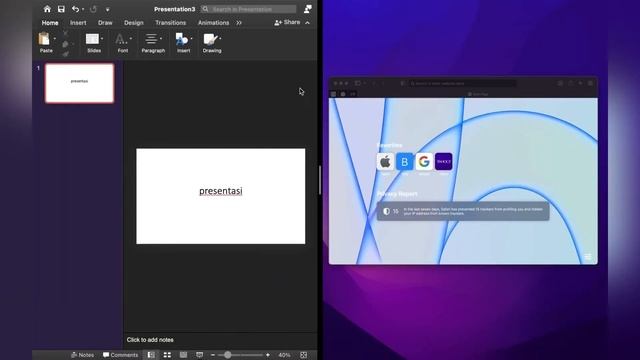This screenshot has height=360, width=640.
Task: Switch to Normal view icon
Action: [x=151, y=355]
